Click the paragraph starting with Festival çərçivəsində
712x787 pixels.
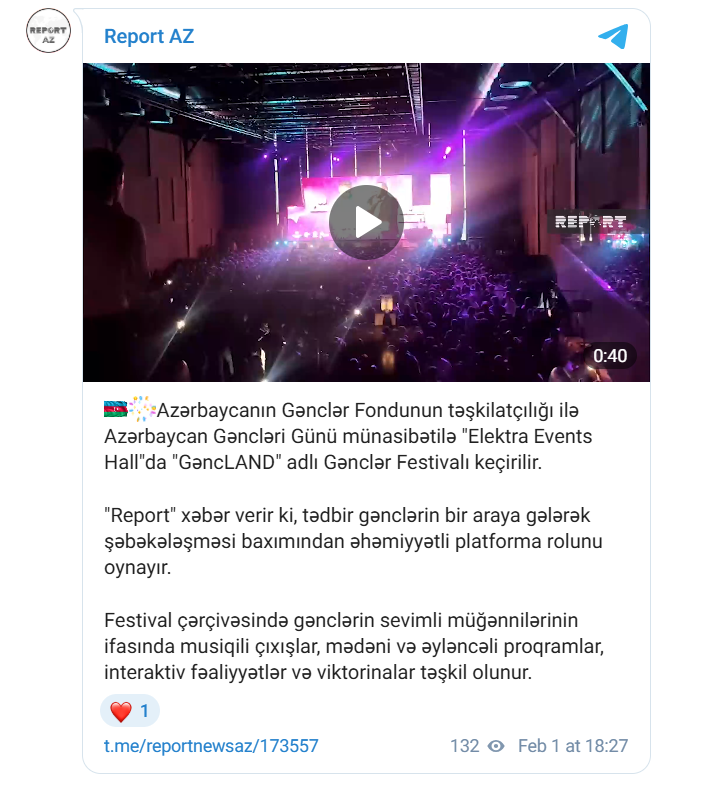click(x=354, y=646)
